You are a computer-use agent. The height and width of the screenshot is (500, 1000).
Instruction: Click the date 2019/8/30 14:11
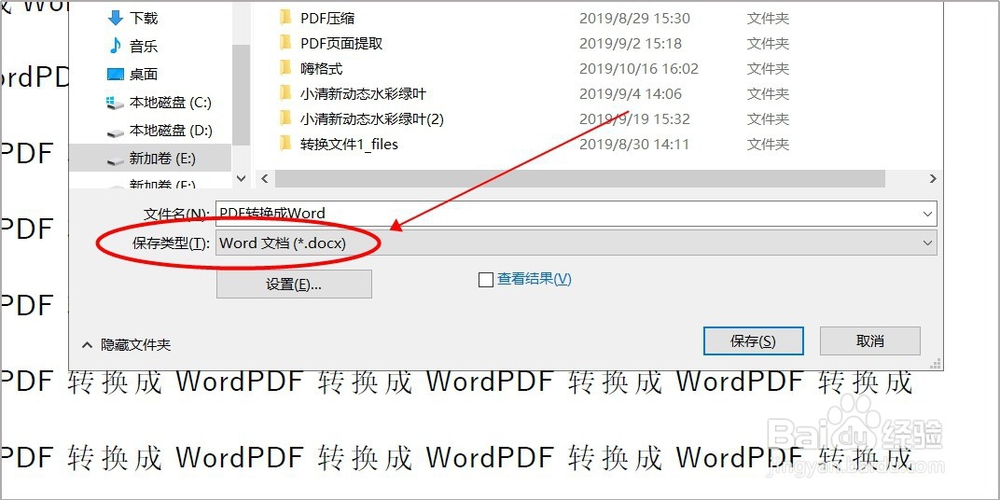point(634,145)
